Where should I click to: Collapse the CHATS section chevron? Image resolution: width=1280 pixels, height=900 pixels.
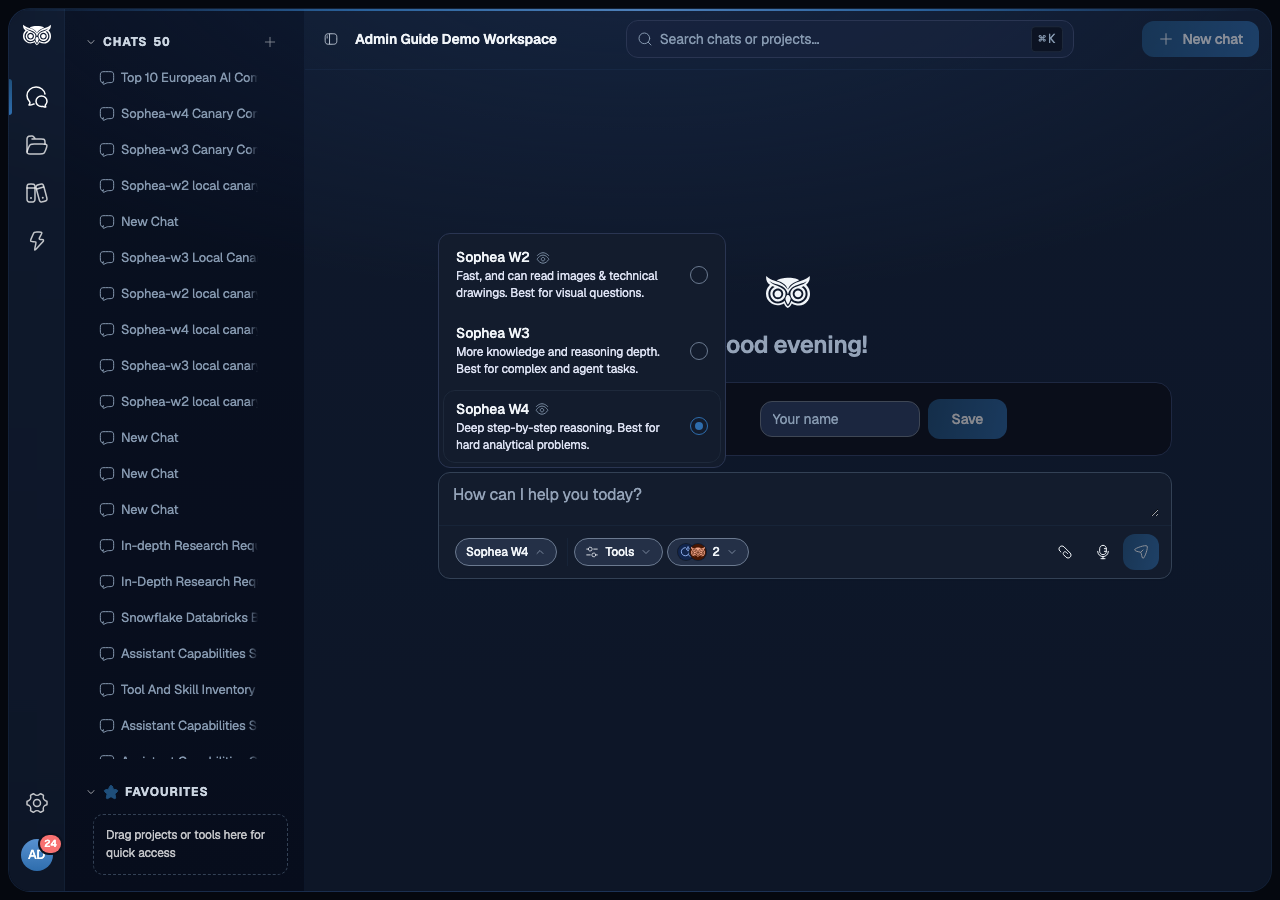click(91, 42)
